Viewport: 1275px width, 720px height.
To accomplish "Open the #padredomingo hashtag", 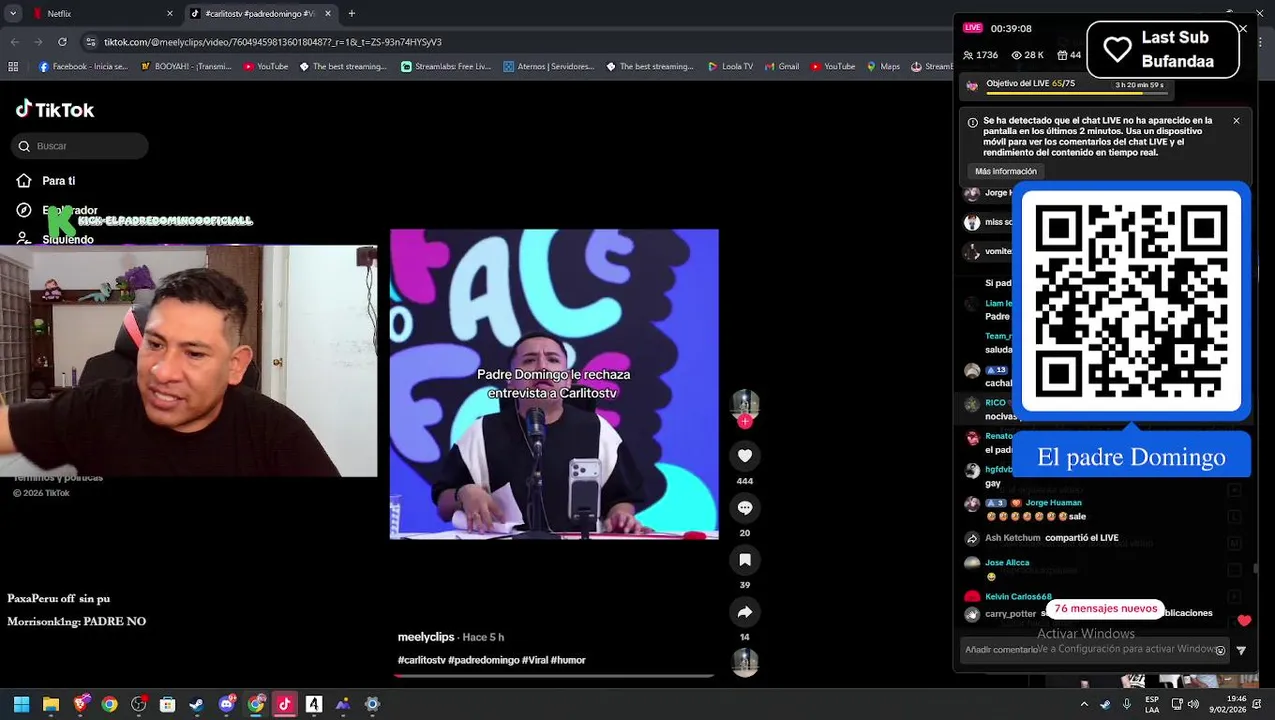I will pyautogui.click(x=484, y=660).
